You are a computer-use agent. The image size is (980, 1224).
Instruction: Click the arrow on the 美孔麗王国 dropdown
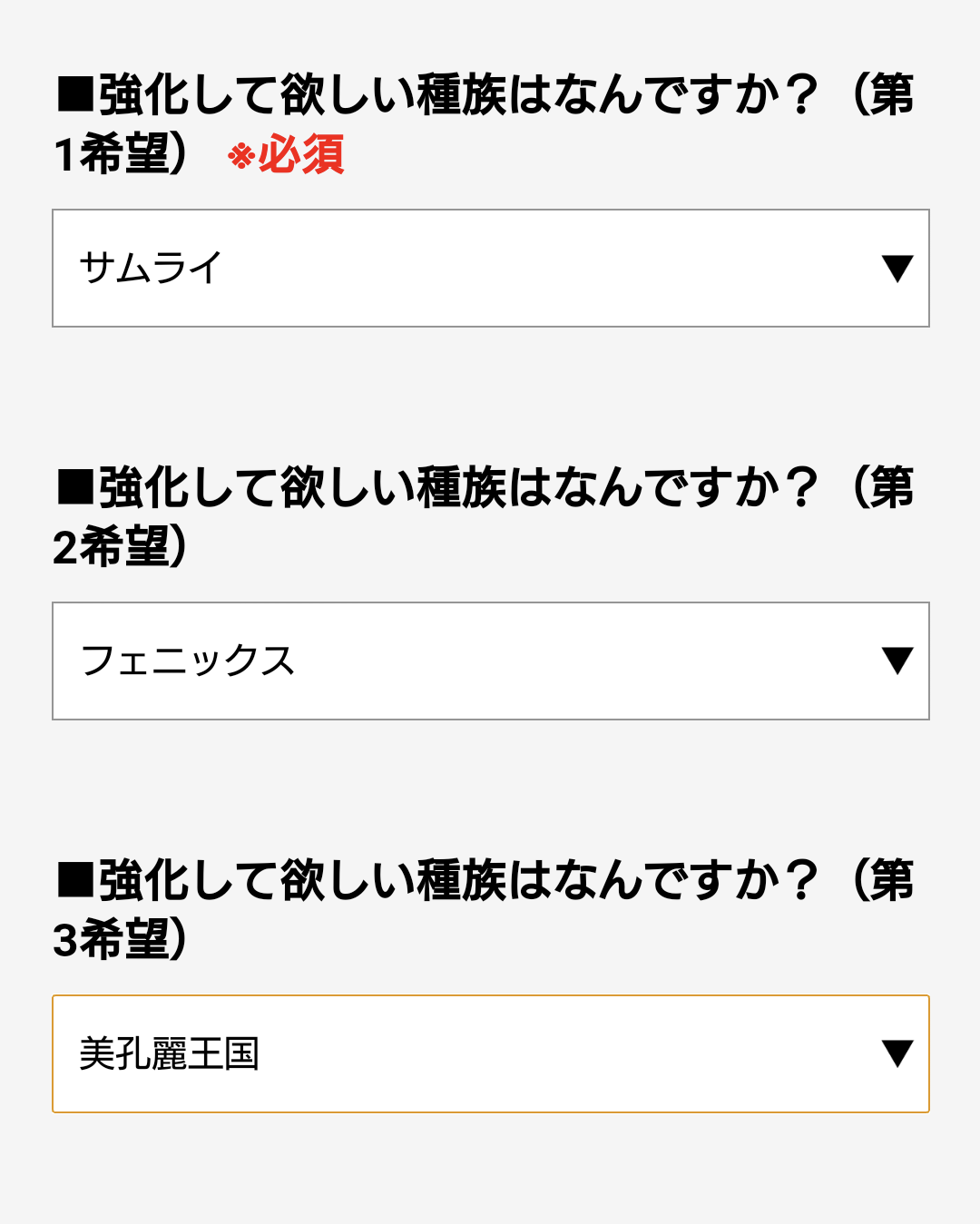click(x=897, y=1054)
